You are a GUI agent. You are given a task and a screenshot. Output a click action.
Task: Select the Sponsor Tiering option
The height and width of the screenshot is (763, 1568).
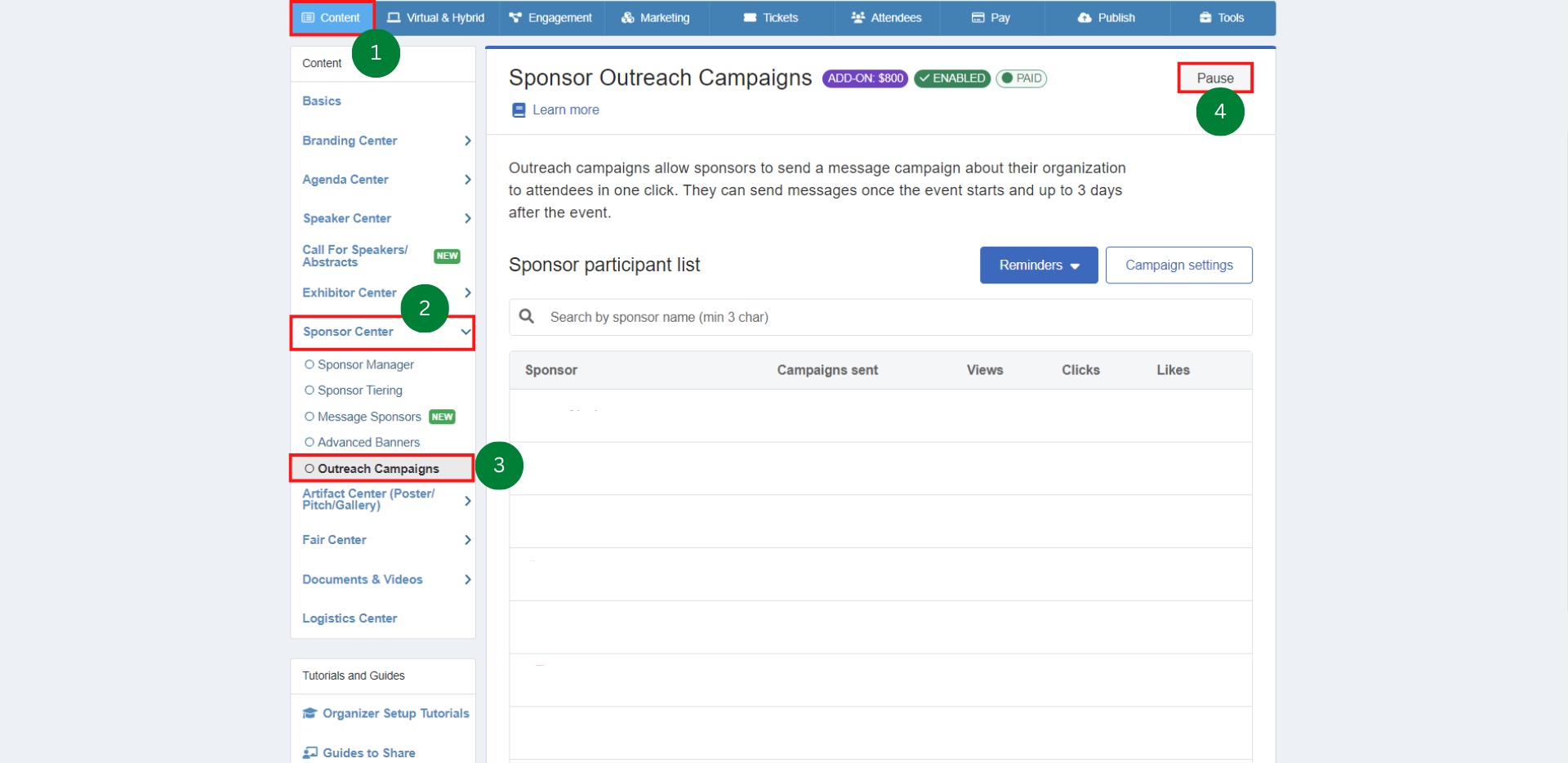pos(359,390)
